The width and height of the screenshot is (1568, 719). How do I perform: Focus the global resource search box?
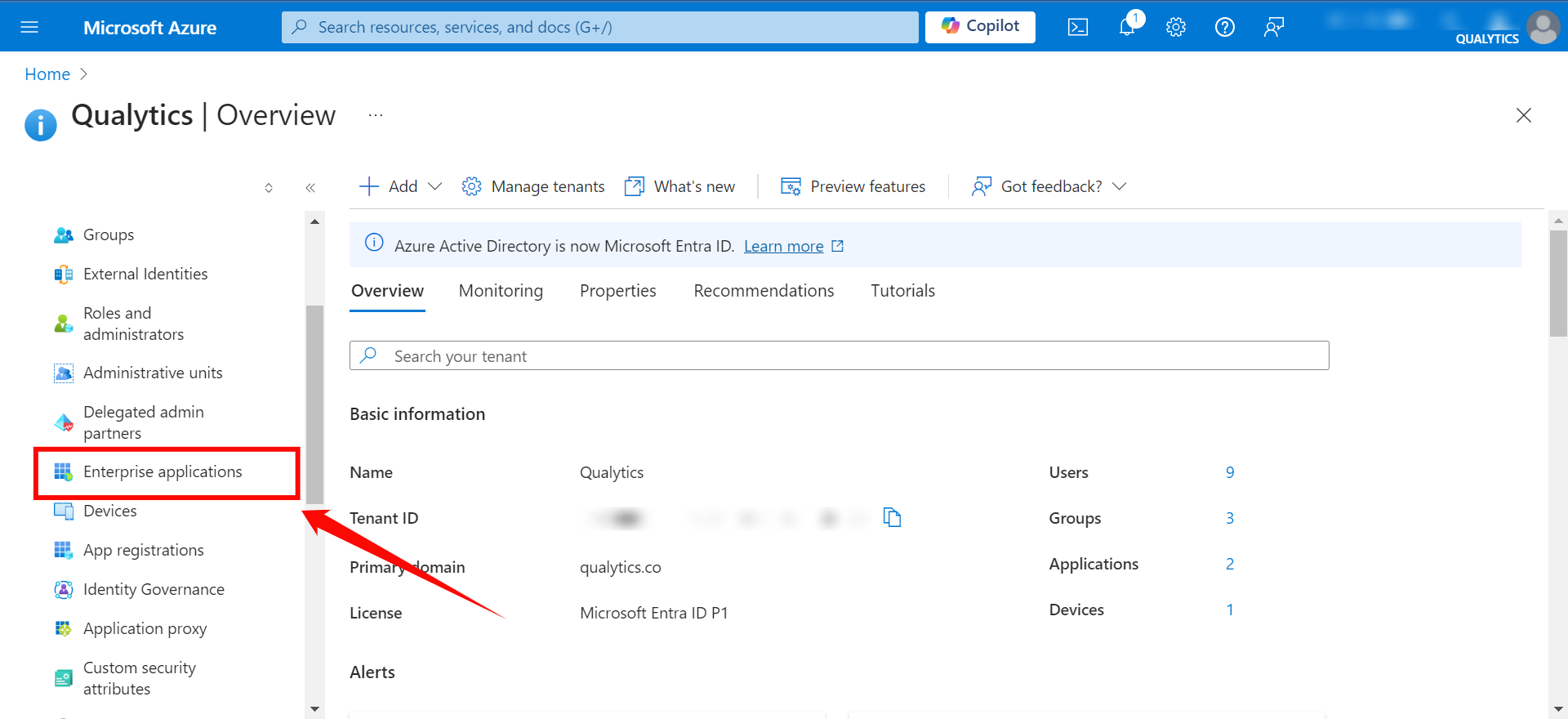coord(600,27)
